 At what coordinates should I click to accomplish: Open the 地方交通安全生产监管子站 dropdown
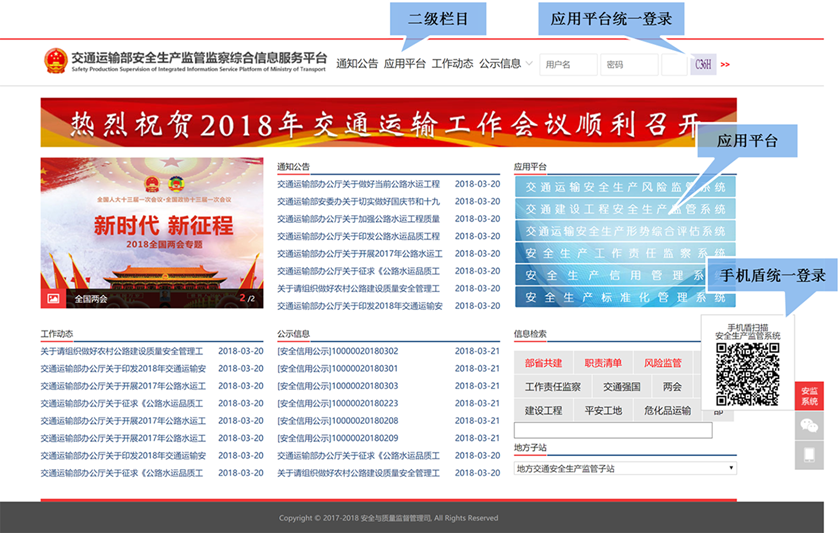(625, 468)
